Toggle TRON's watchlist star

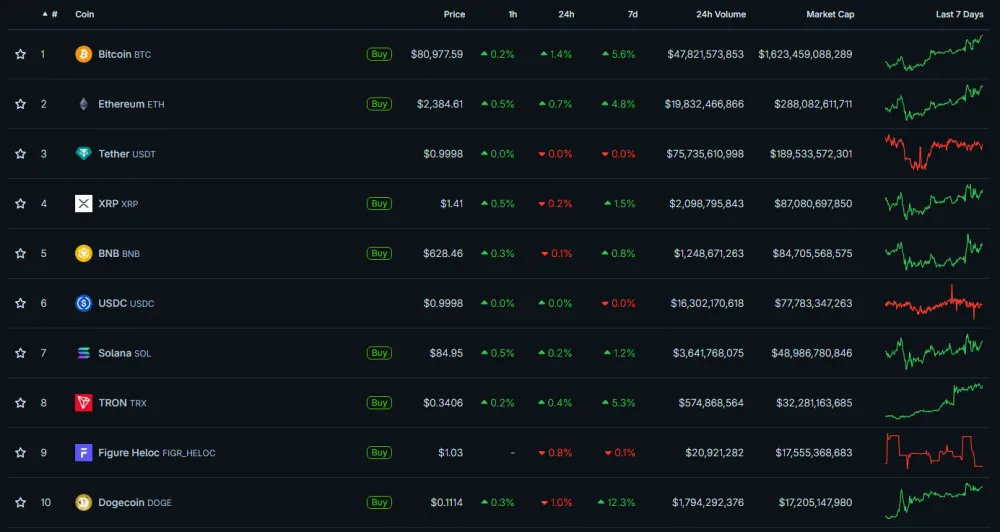(x=20, y=403)
